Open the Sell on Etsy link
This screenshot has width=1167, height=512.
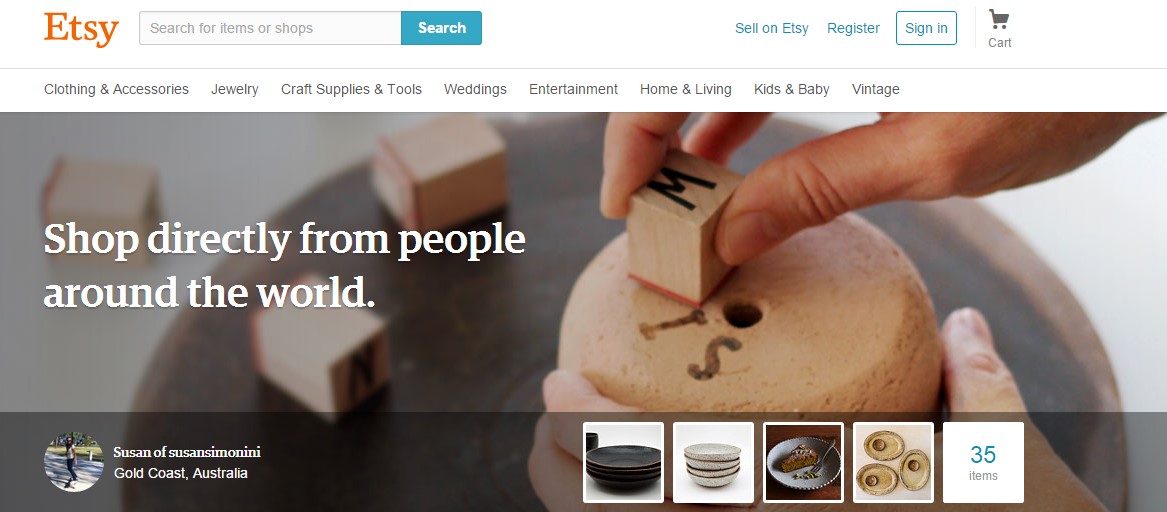pyautogui.click(x=772, y=28)
